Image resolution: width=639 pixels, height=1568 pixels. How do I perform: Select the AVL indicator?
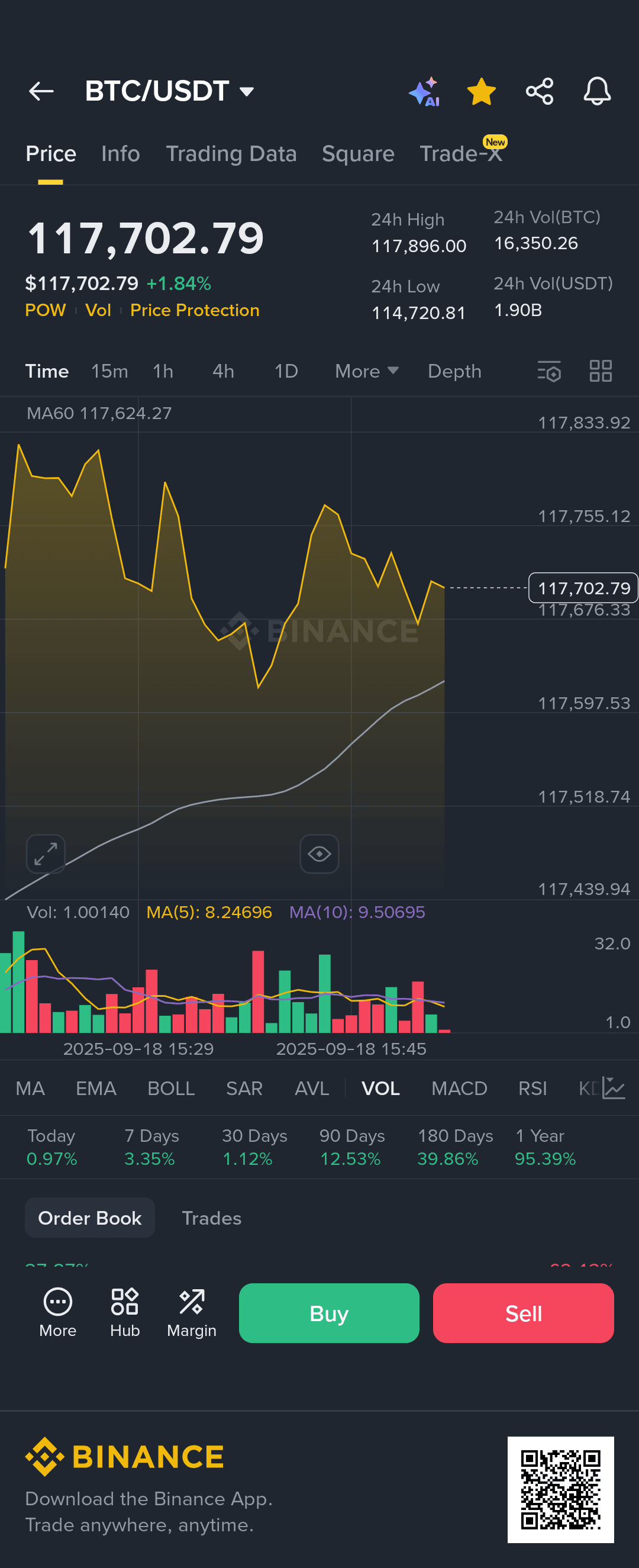pyautogui.click(x=312, y=1089)
